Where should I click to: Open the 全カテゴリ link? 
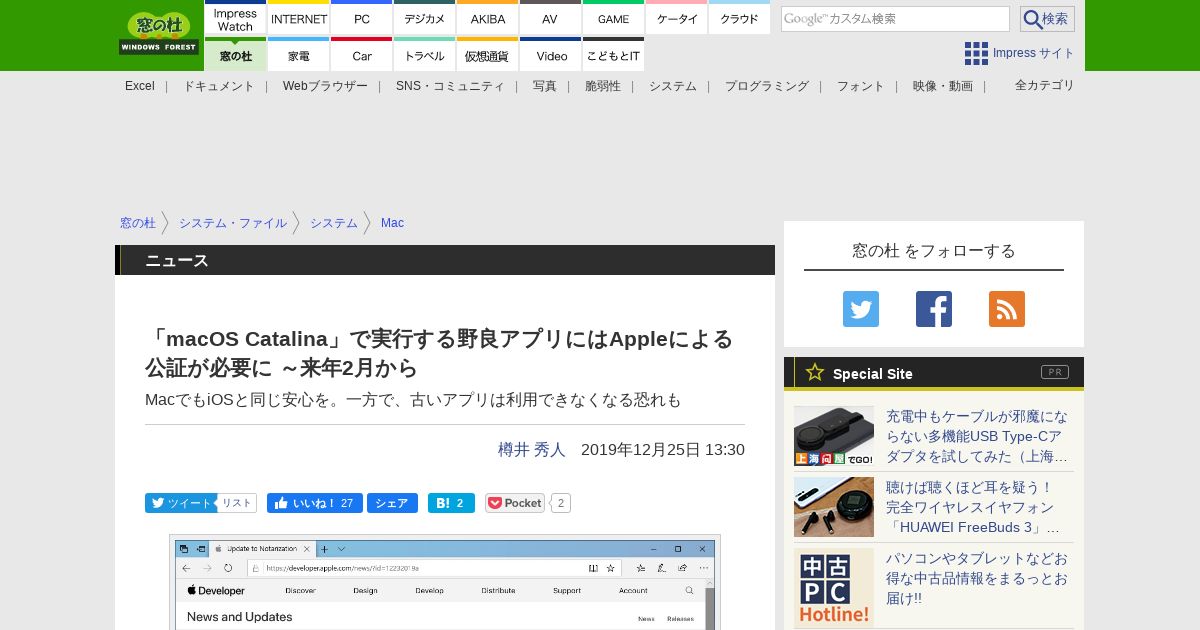coord(1045,85)
